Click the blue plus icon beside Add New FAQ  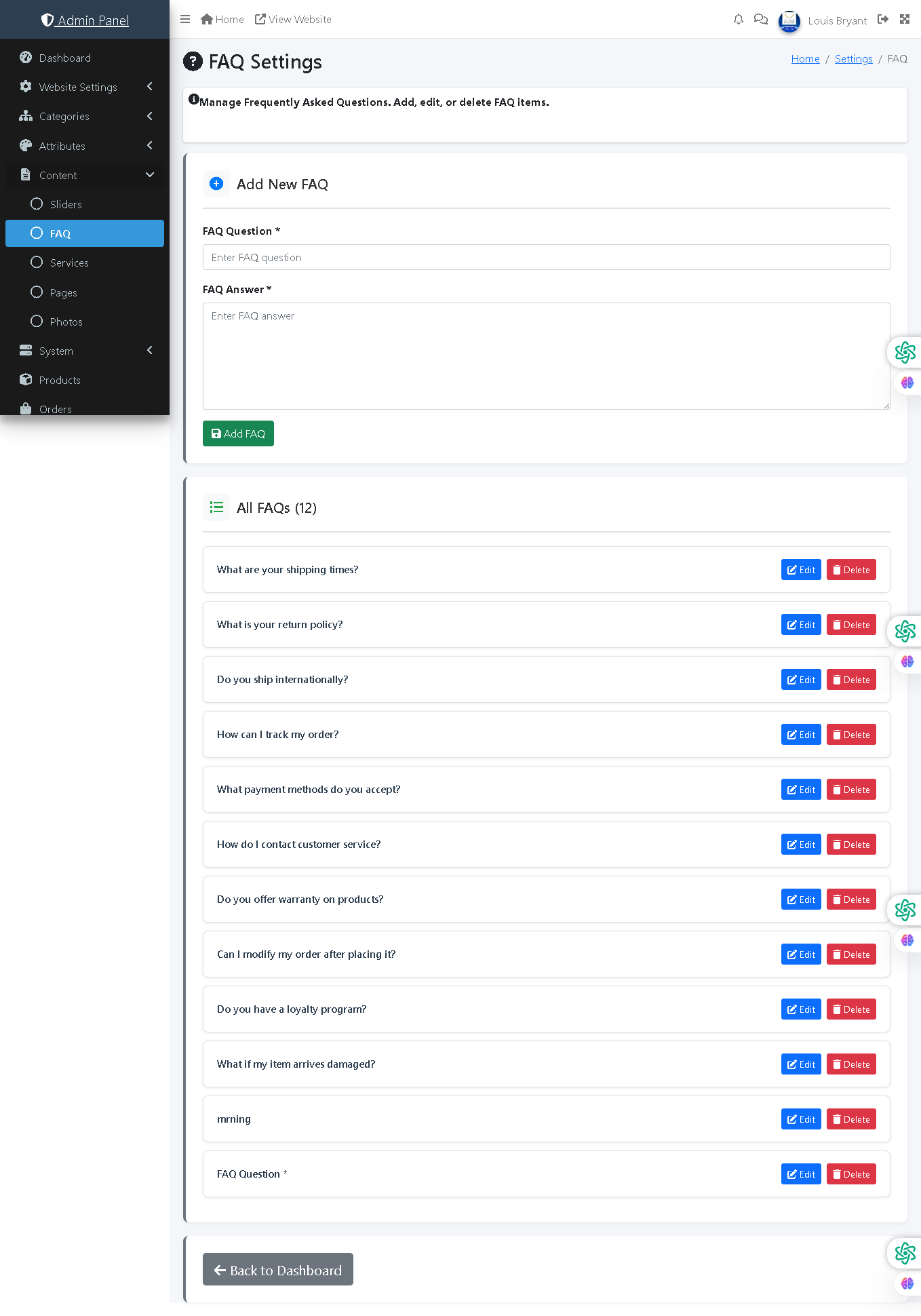[216, 184]
